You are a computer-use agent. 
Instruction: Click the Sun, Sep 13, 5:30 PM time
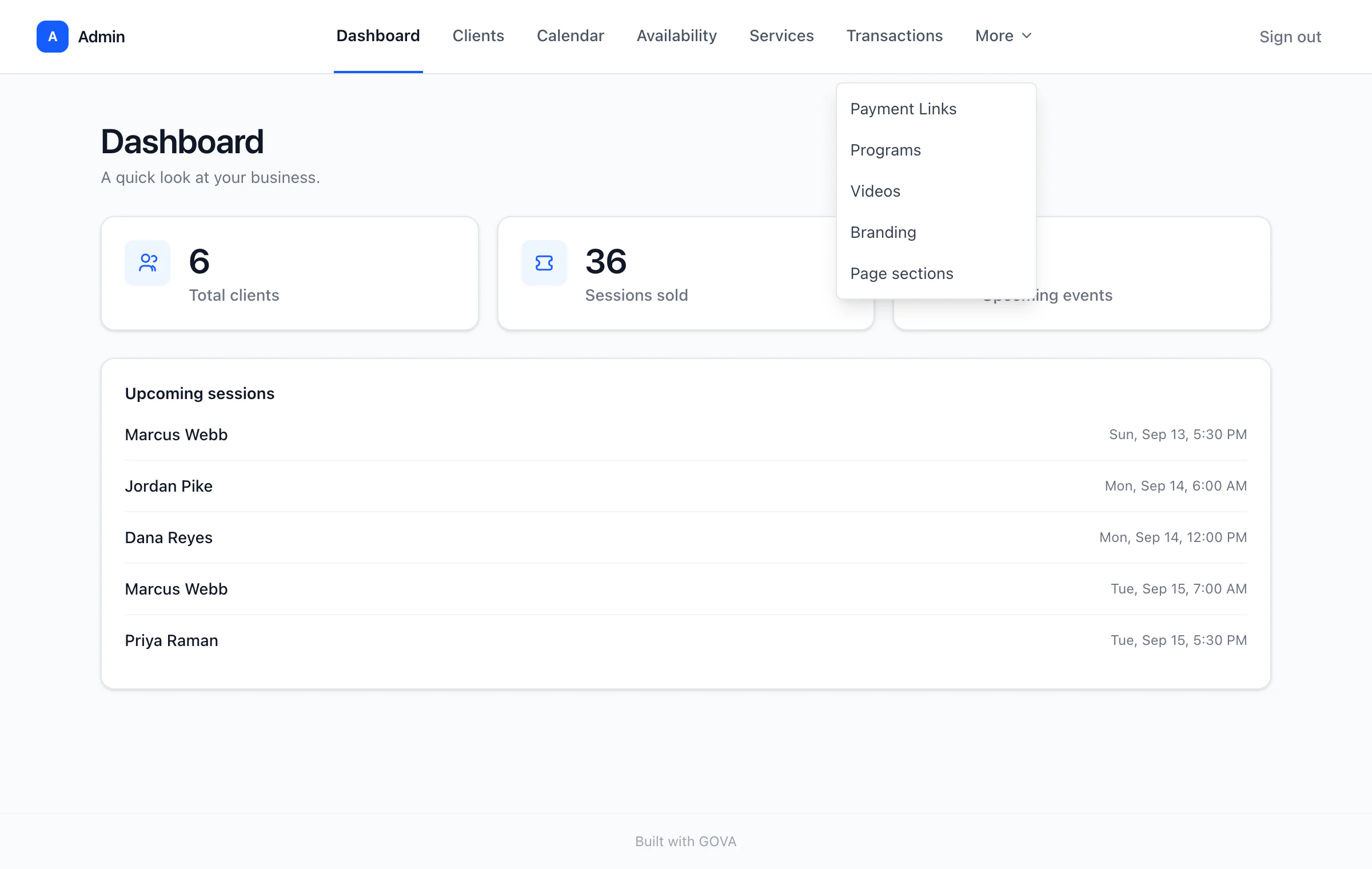pyautogui.click(x=1178, y=434)
